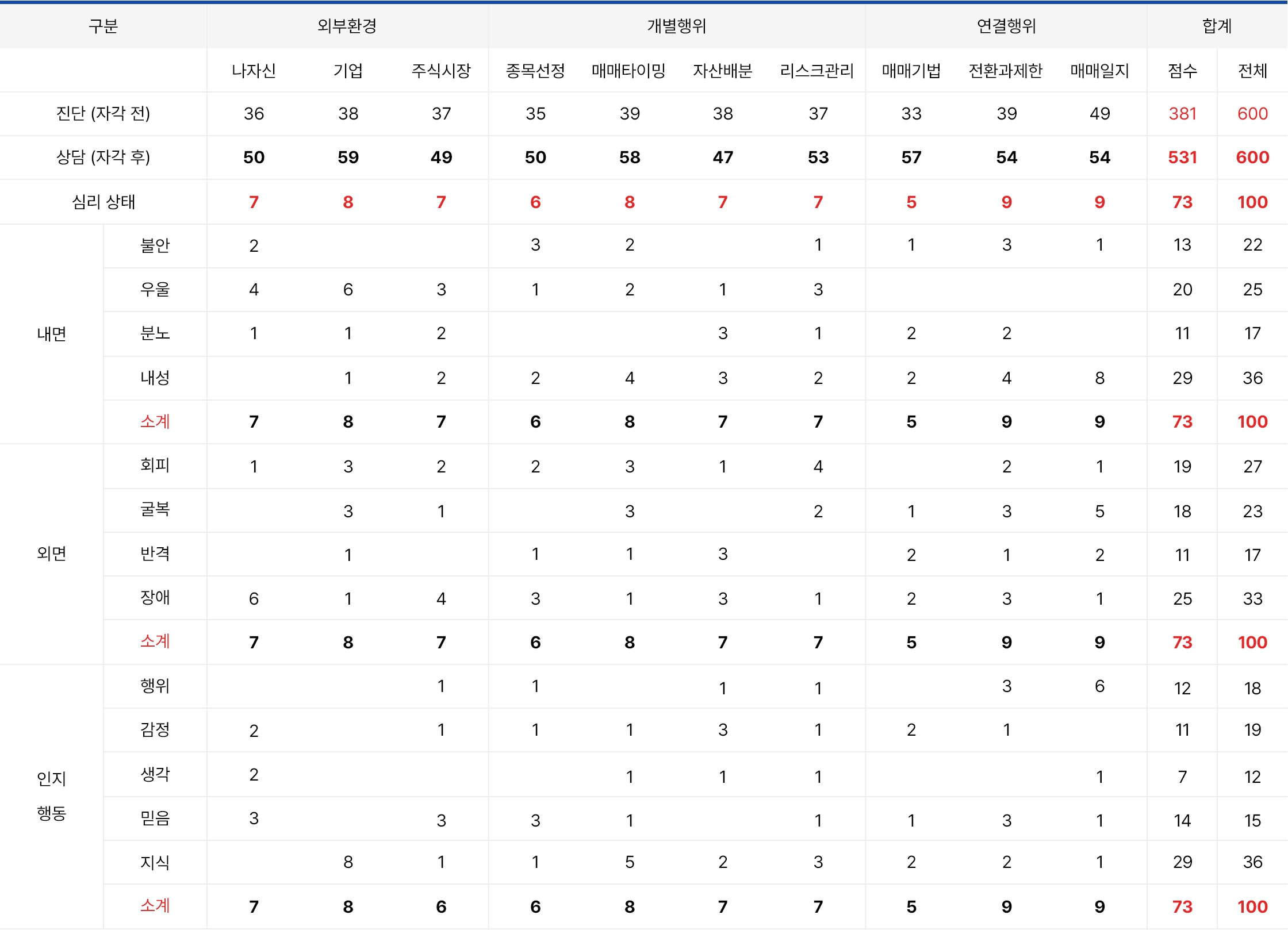Select the 진단 (자각 전) row label
The width and height of the screenshot is (1288, 930).
103,113
